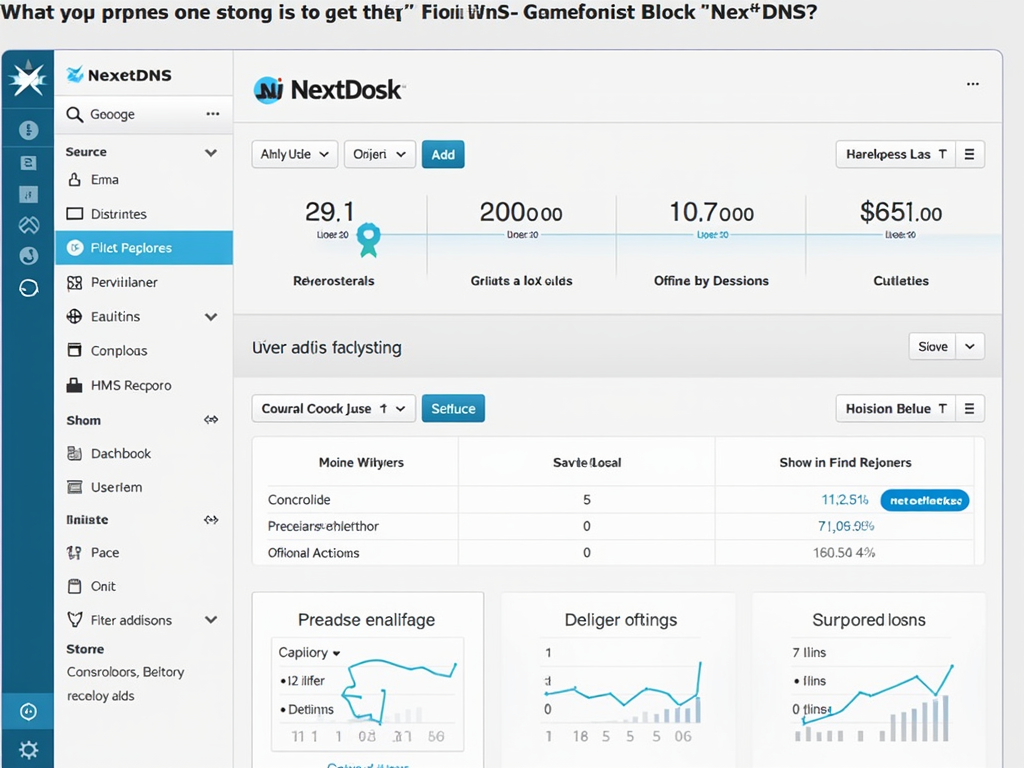The width and height of the screenshot is (1024, 768).
Task: Open Perviiilaner in the sidebar
Action: [x=144, y=283]
